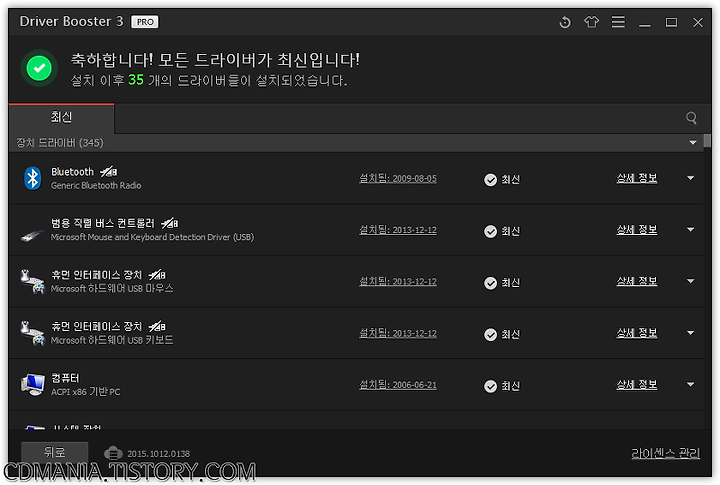Click the PRO badge in title bar

pos(145,22)
